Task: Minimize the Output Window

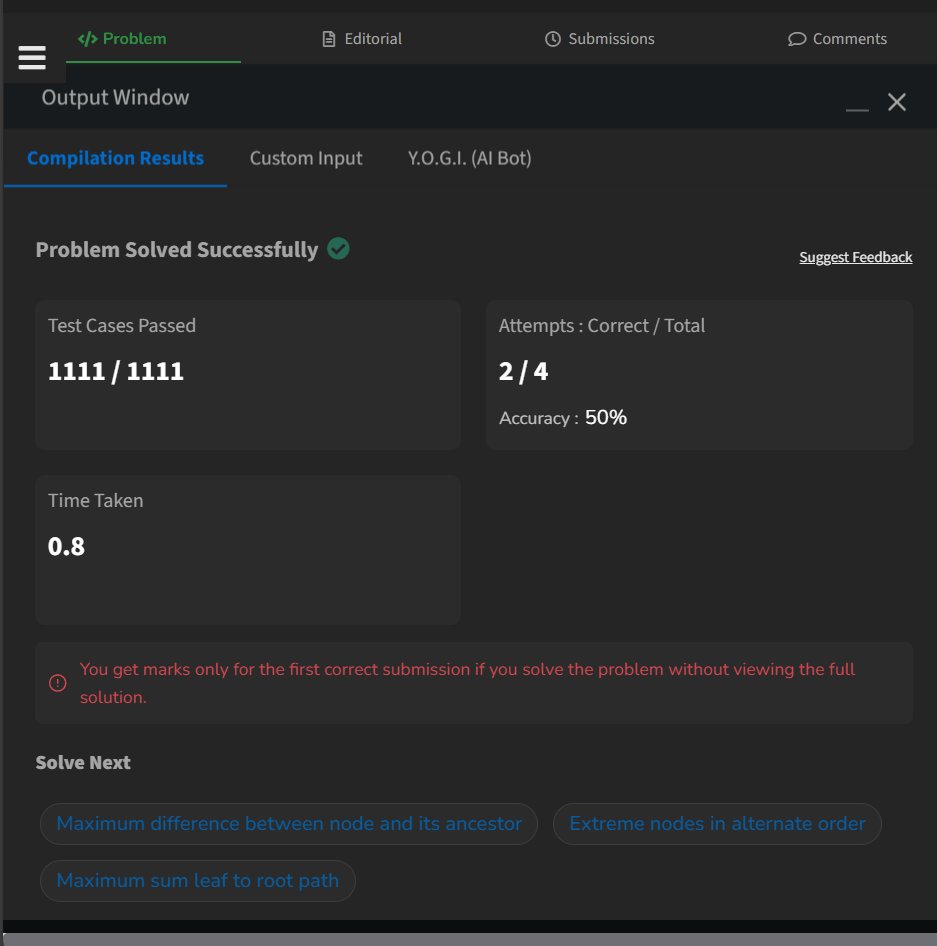Action: tap(857, 109)
